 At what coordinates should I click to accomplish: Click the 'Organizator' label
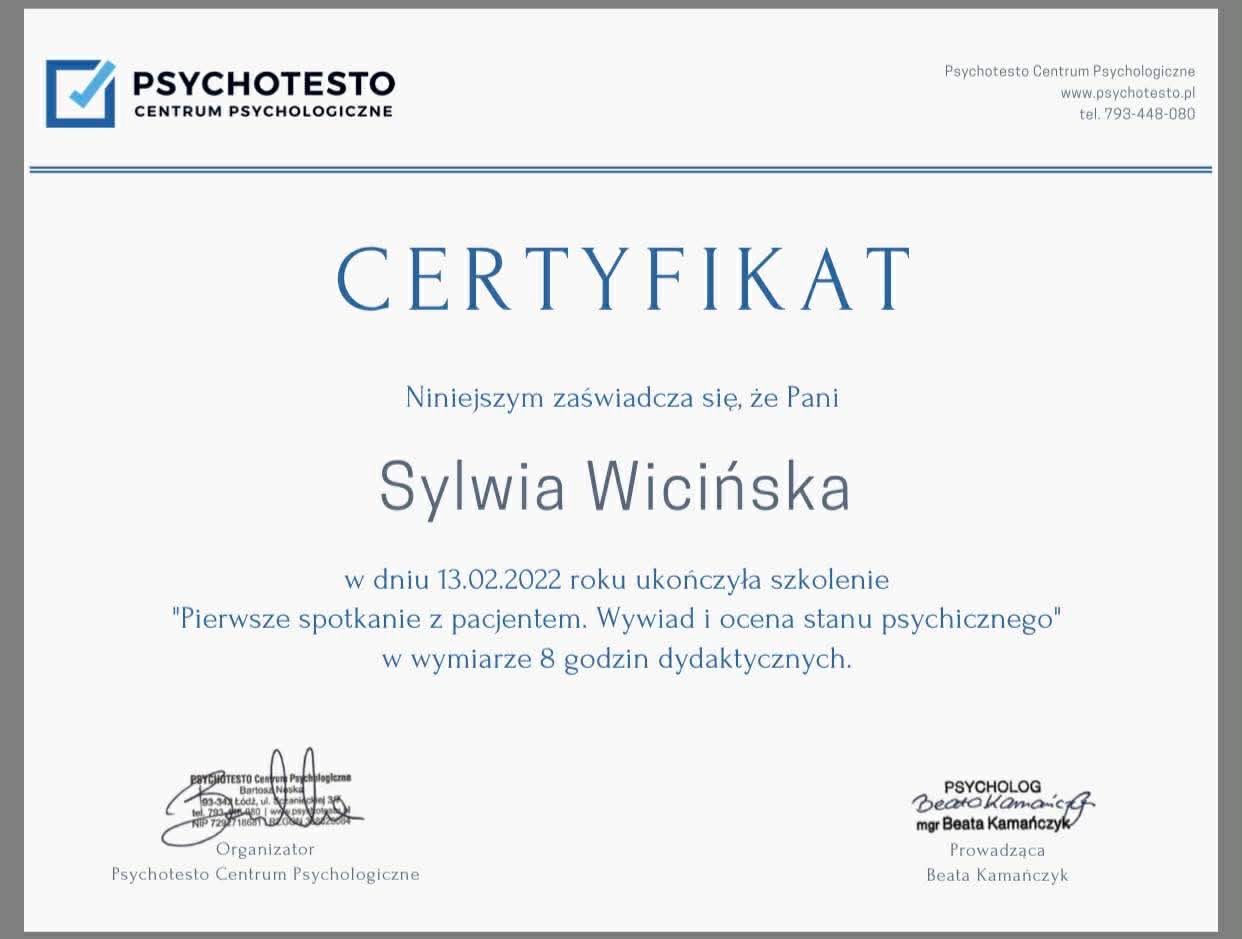265,849
